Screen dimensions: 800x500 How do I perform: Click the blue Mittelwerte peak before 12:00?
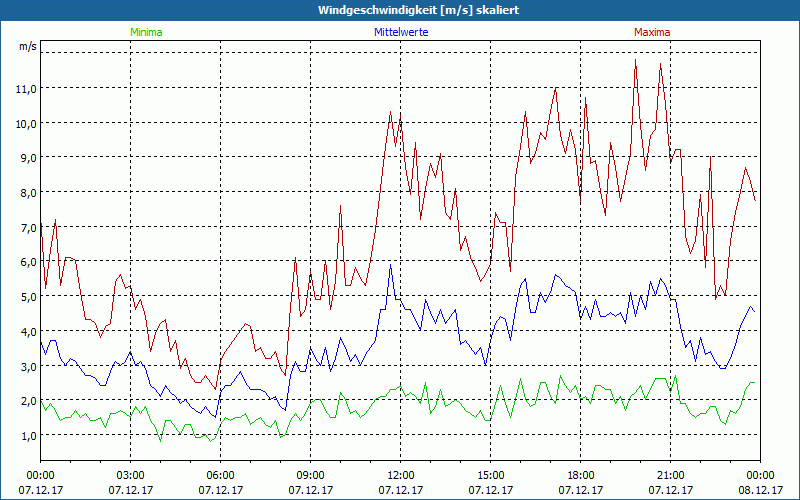pyautogui.click(x=390, y=264)
